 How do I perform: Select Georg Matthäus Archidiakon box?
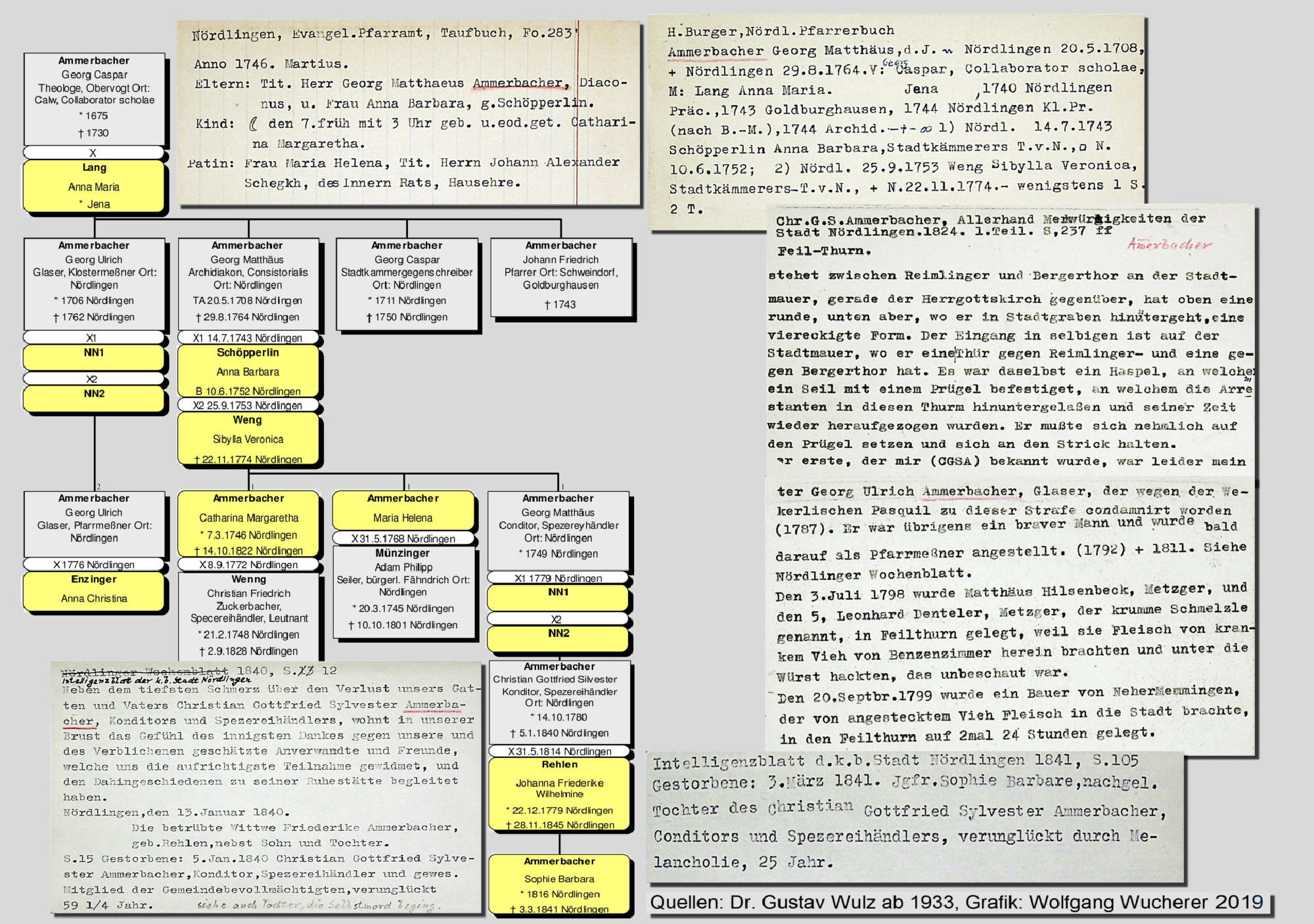248,284
